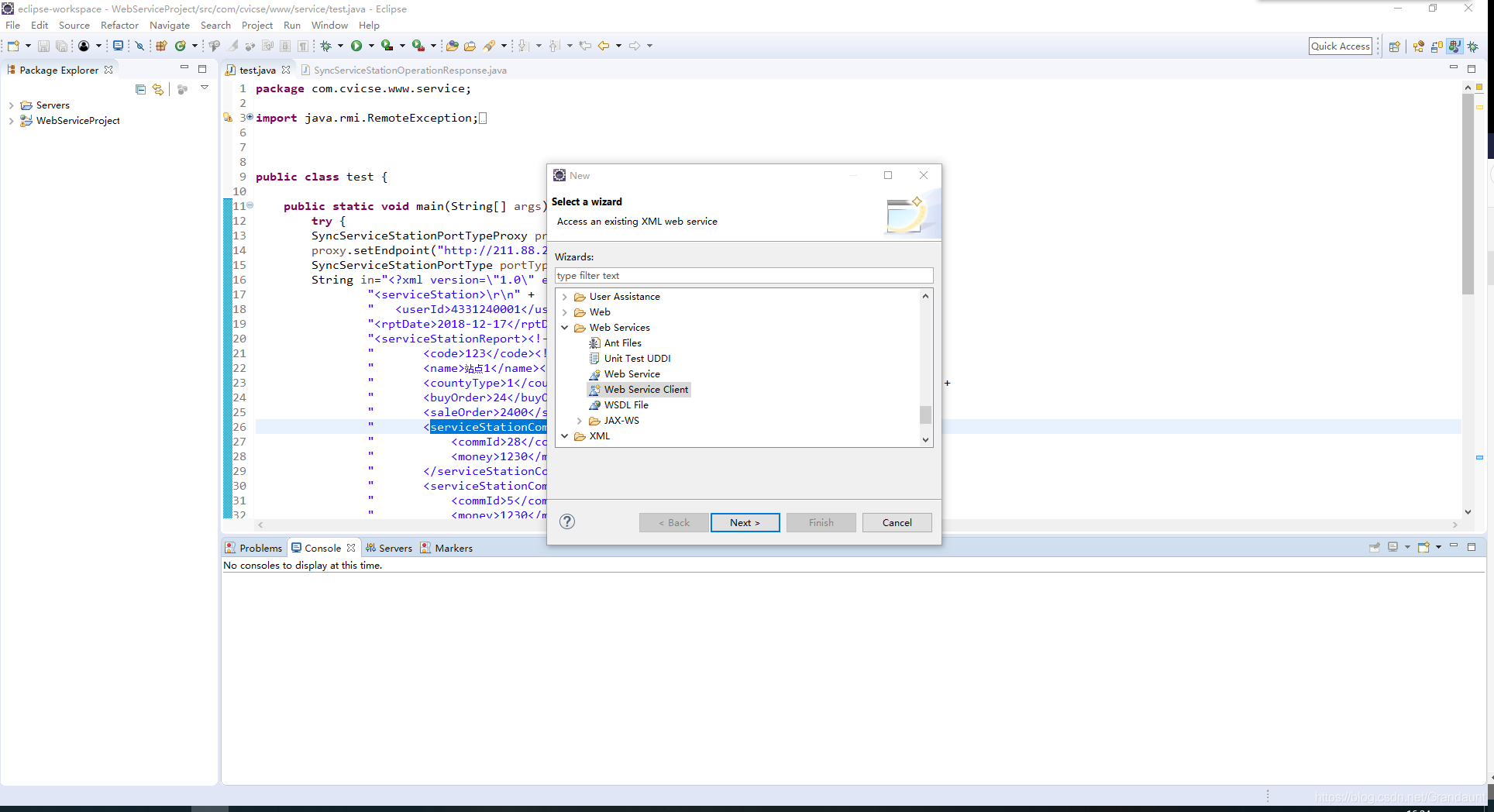The height and width of the screenshot is (812, 1494).
Task: Click the Back navigation arrow icon
Action: tap(604, 46)
